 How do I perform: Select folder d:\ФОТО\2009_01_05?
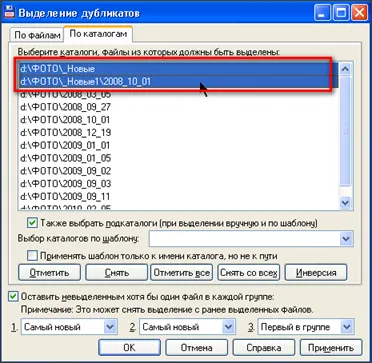tap(179, 158)
